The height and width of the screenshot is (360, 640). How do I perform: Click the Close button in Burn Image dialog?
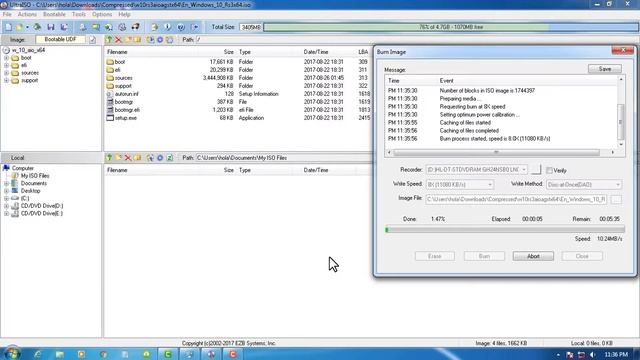(x=582, y=256)
